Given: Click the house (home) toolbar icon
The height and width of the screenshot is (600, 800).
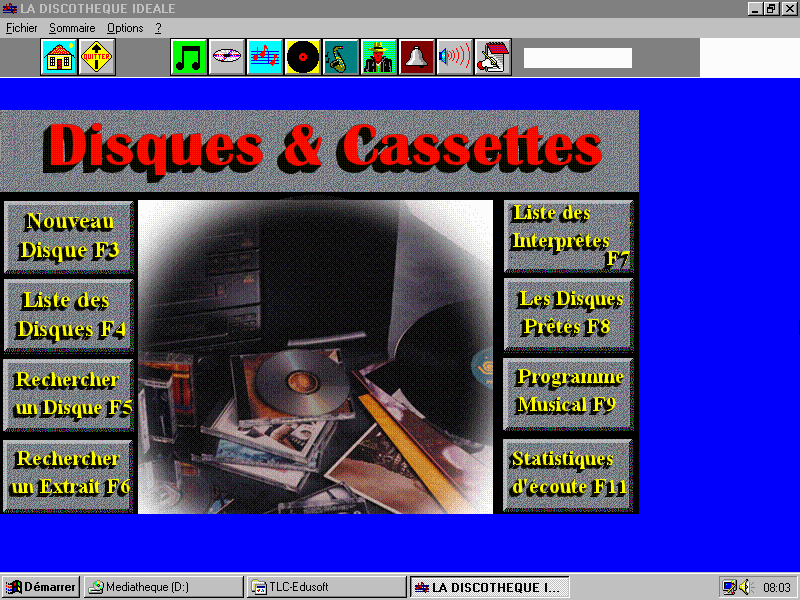Looking at the screenshot, I should [x=59, y=58].
